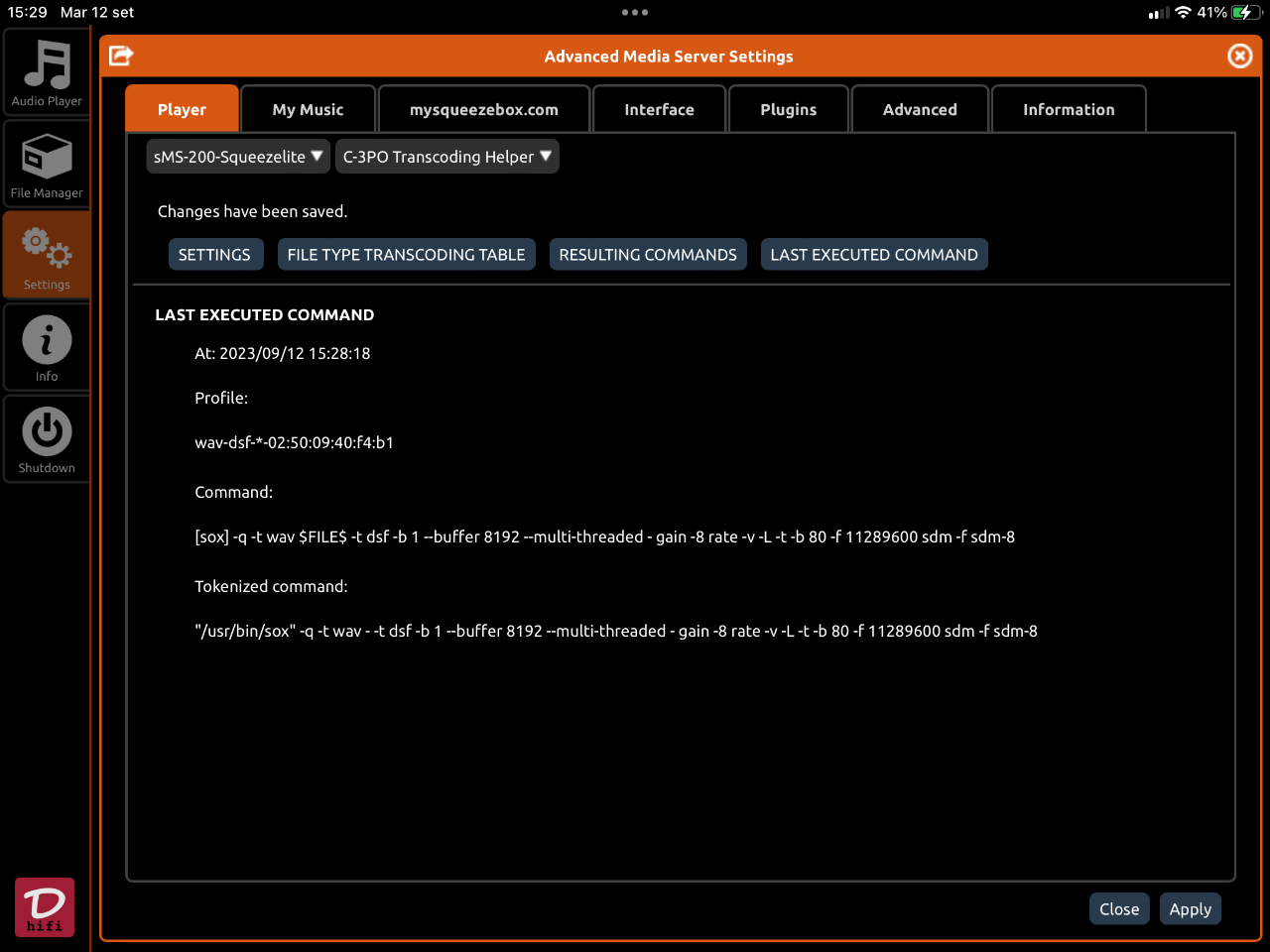Open the Info sidebar icon

click(x=47, y=347)
